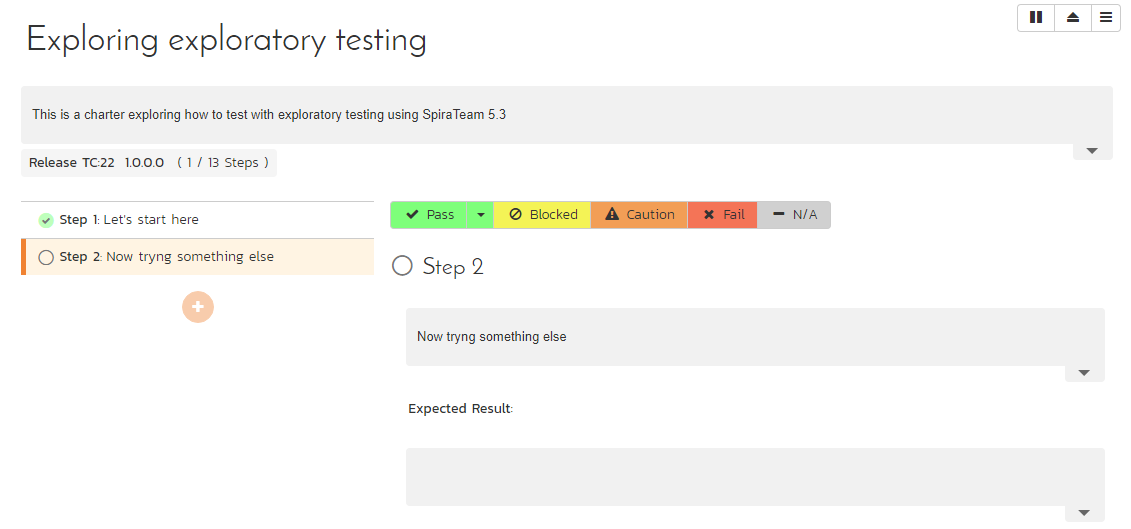
Task: Set step status to N/A
Action: pyautogui.click(x=794, y=215)
